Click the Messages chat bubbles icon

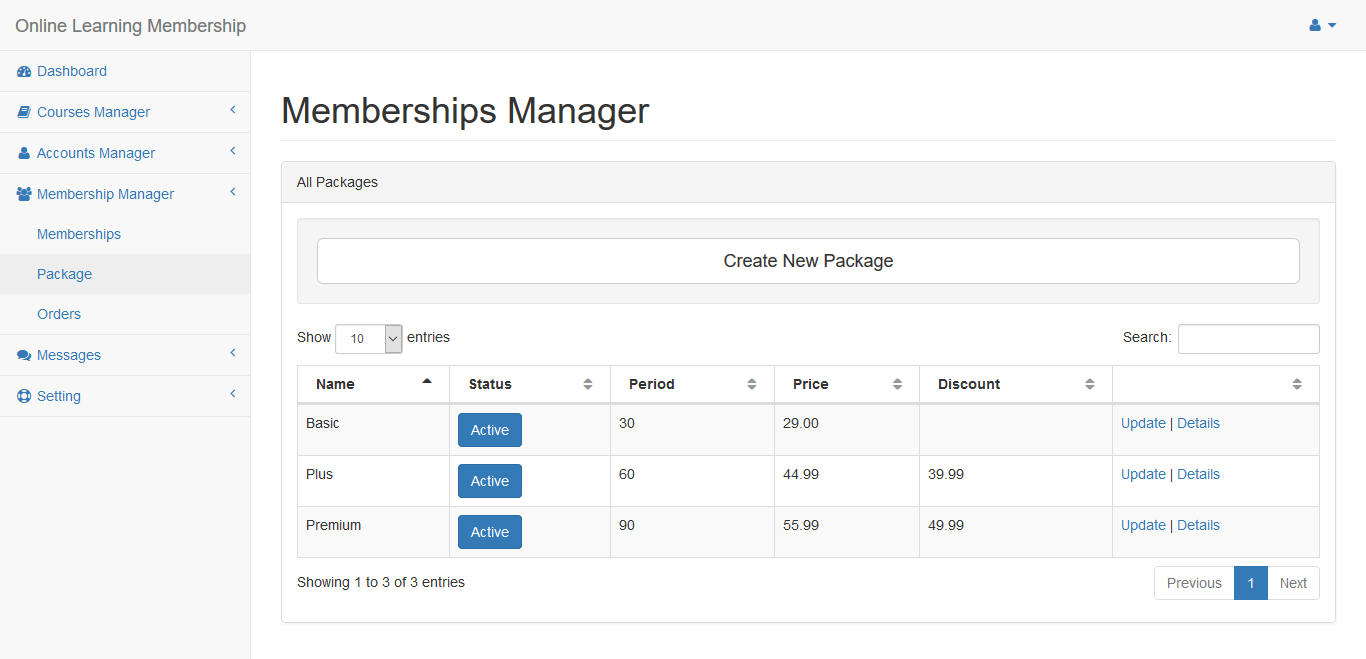(x=24, y=356)
